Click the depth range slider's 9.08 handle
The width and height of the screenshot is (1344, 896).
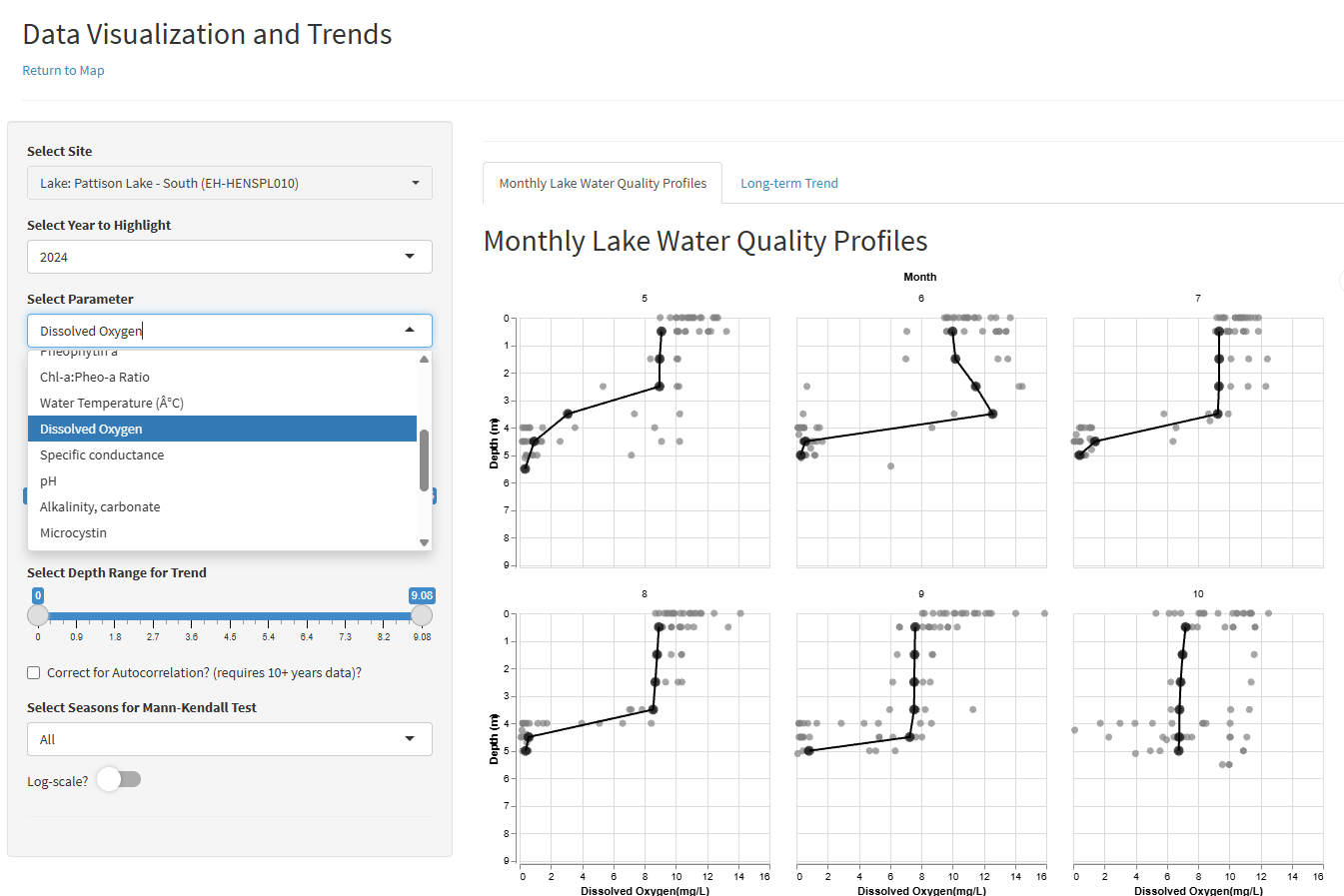[422, 615]
